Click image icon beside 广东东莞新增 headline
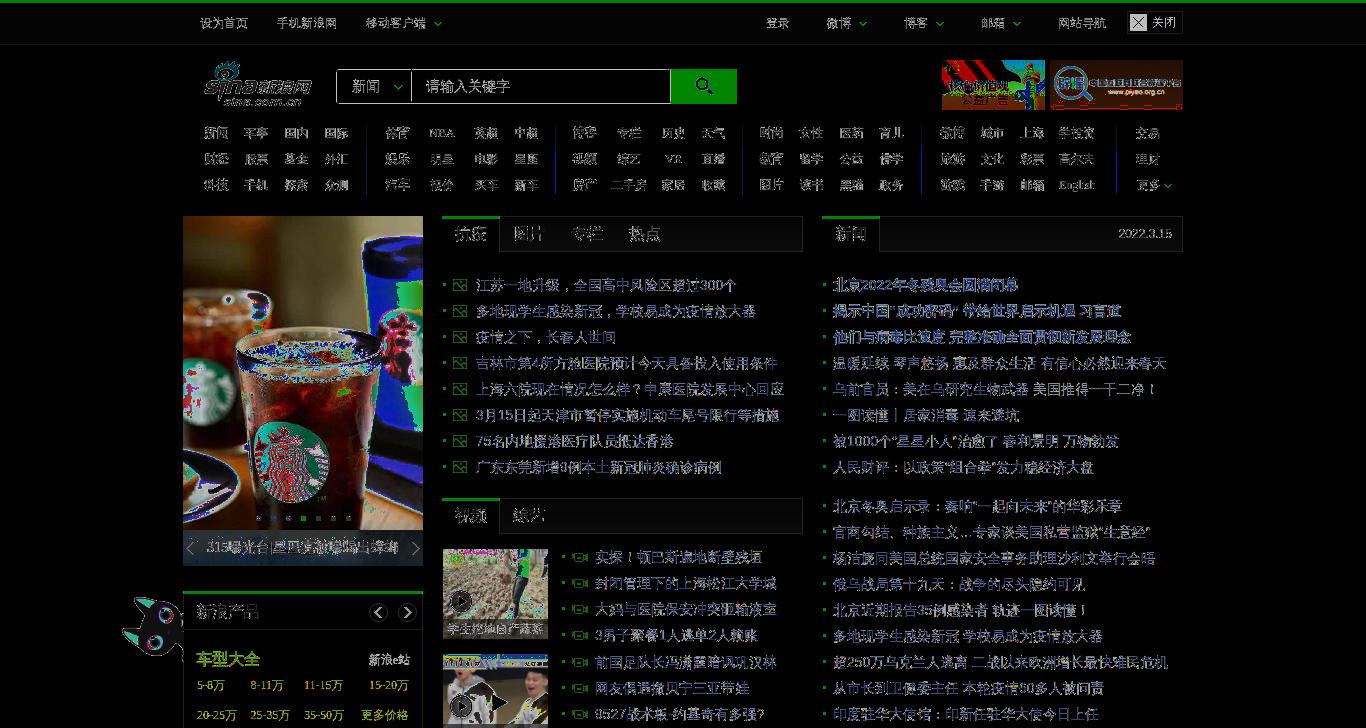 [x=460, y=467]
